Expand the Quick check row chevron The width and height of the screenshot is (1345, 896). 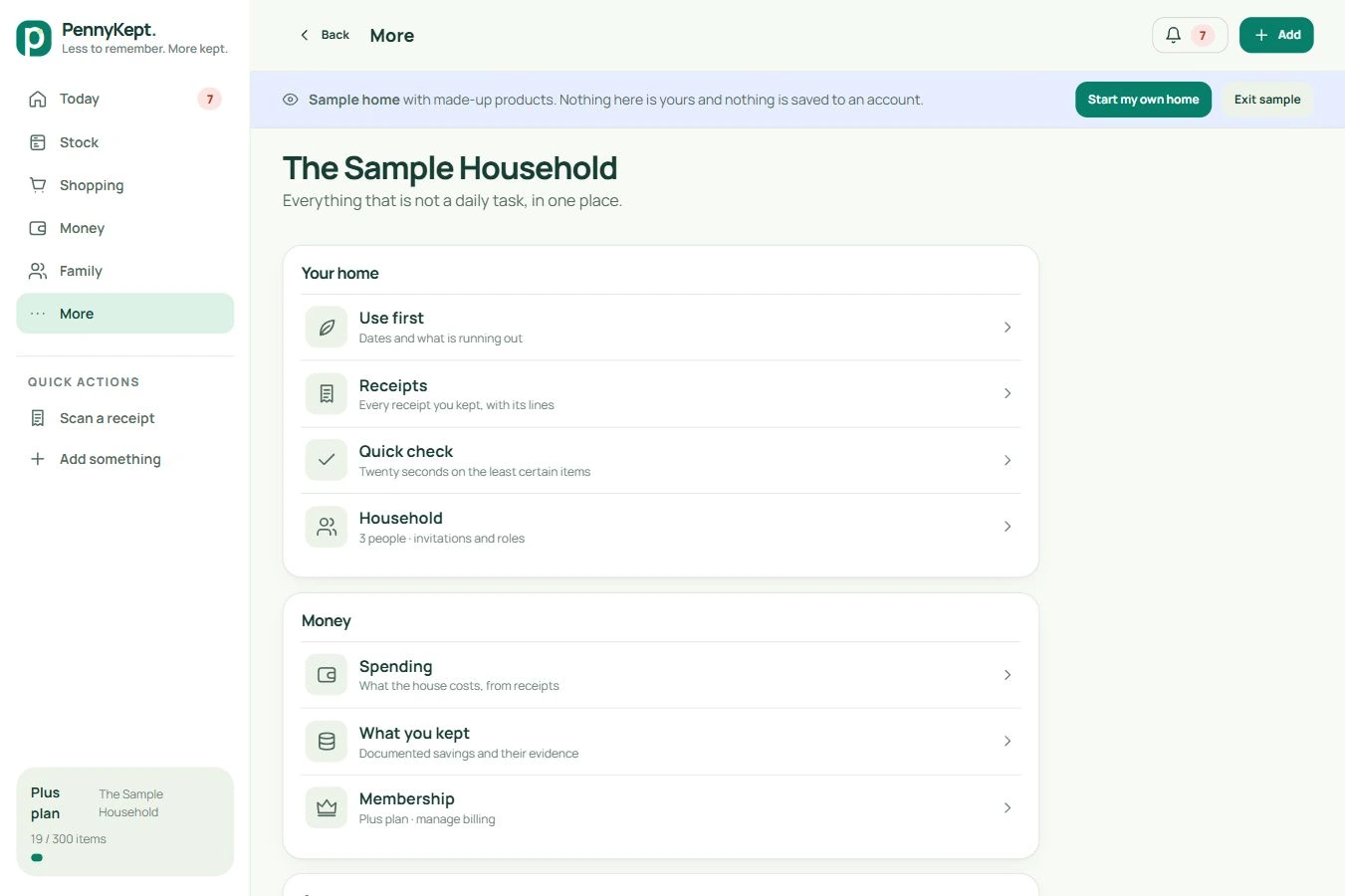point(1008,460)
